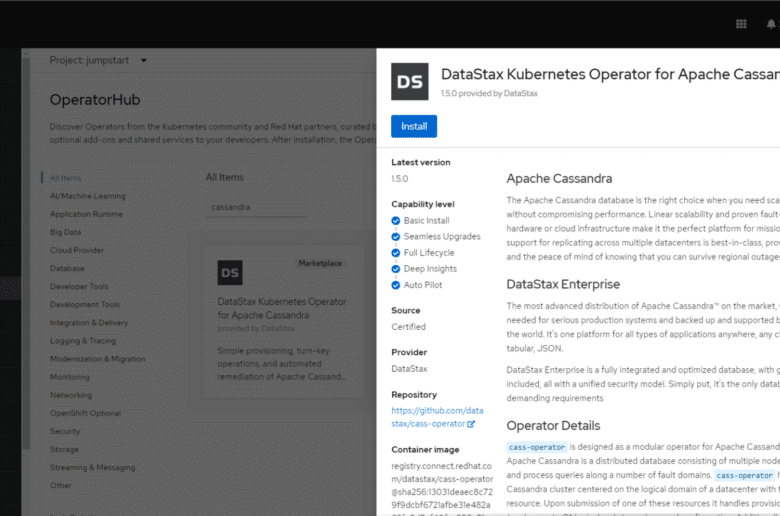Click the DS logo on the Marketplace card

[x=230, y=272]
